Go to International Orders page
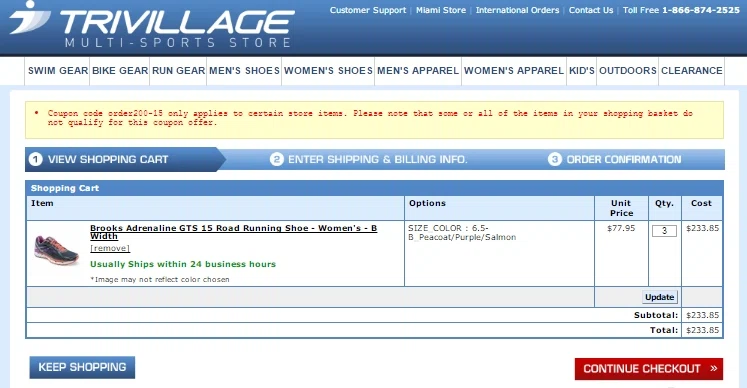 coord(517,10)
